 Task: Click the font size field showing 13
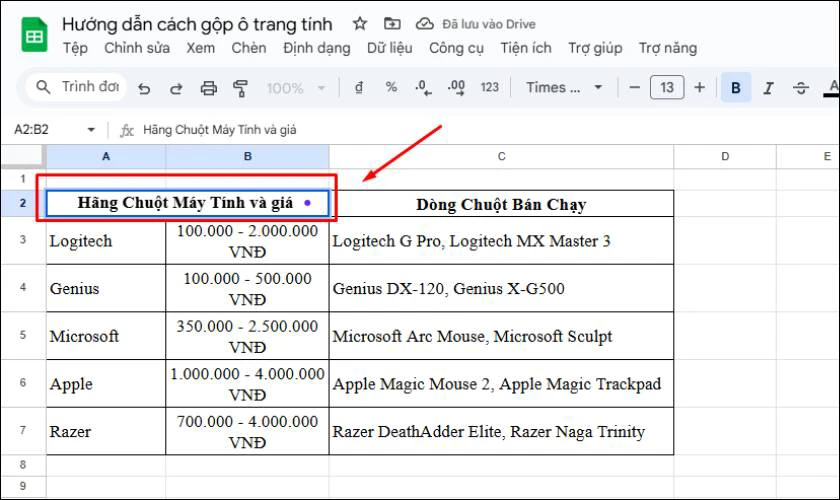[x=667, y=87]
